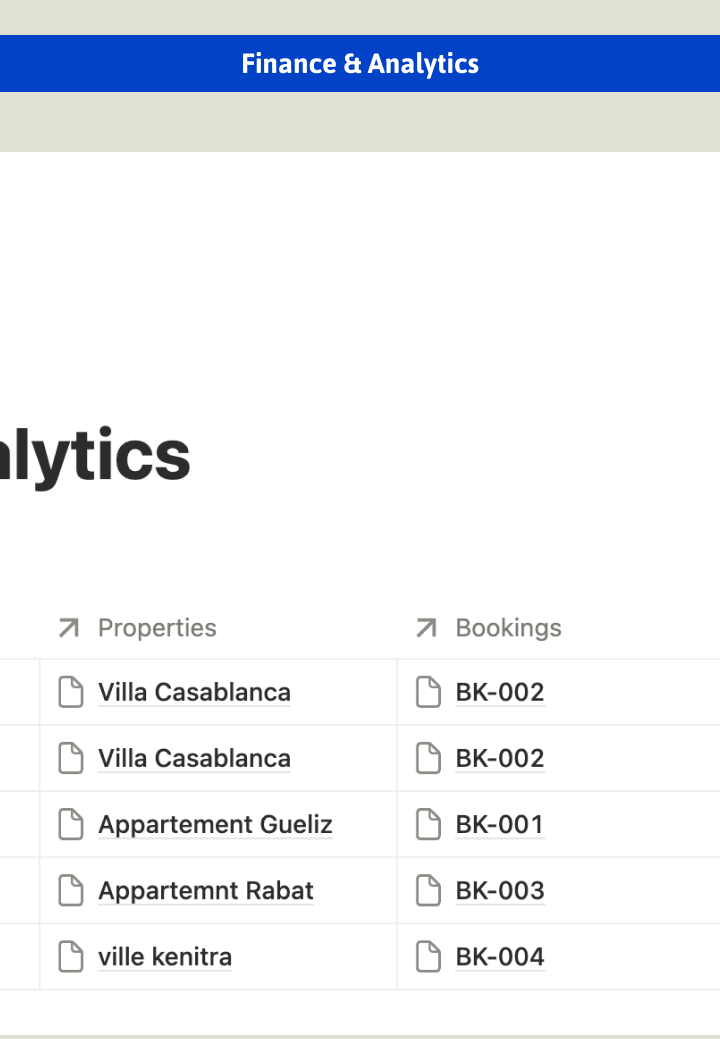Viewport: 720px width, 1039px height.
Task: Click page icon beside BK-004
Action: [x=429, y=957]
